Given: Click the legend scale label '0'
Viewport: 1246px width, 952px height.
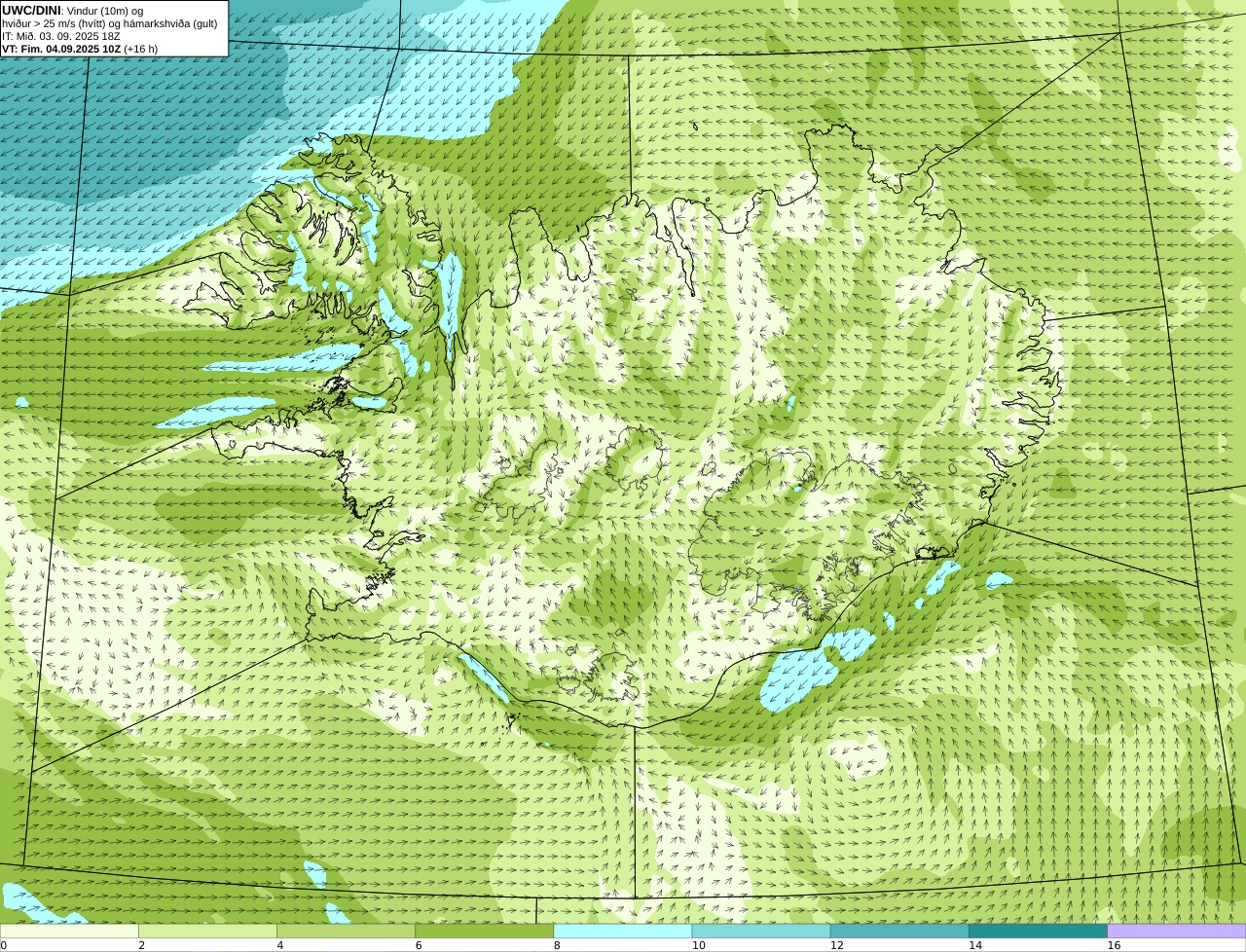Looking at the screenshot, I should pyautogui.click(x=3, y=945).
